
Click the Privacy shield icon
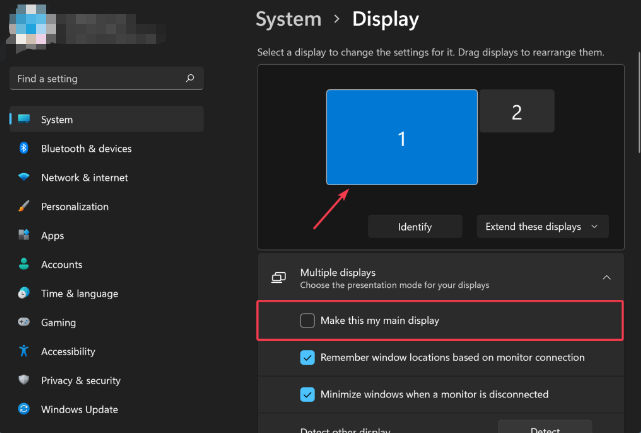pyautogui.click(x=24, y=380)
